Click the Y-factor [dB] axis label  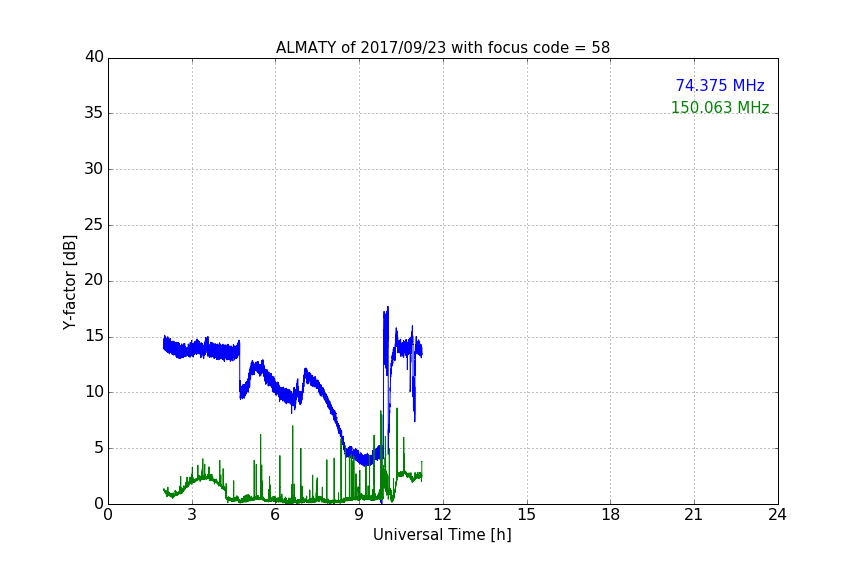(x=69, y=282)
